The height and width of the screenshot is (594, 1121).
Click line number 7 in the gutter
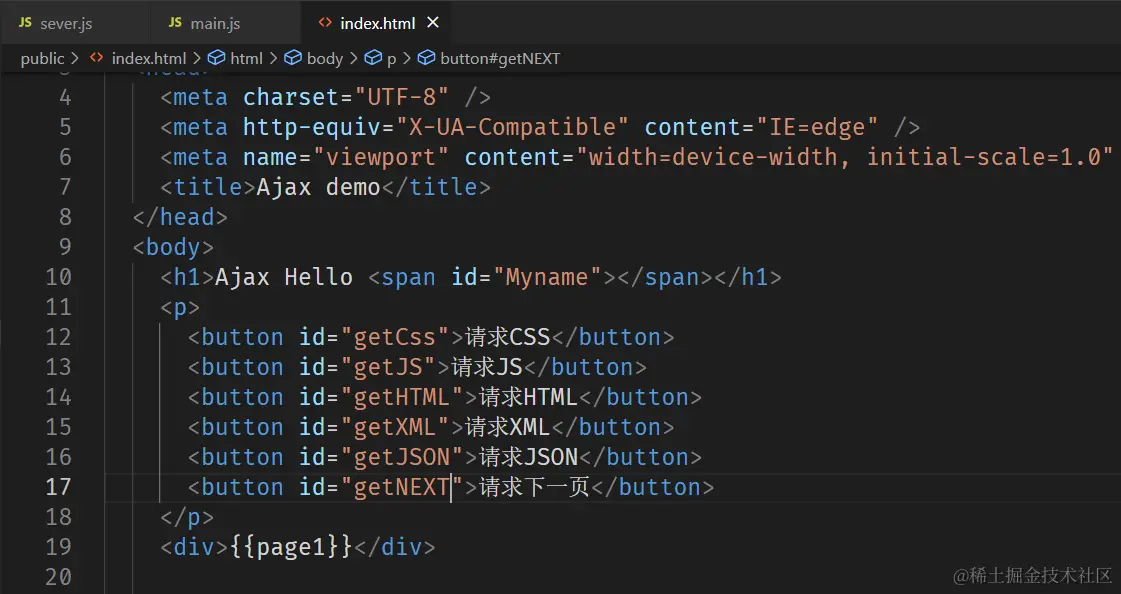tap(65, 187)
